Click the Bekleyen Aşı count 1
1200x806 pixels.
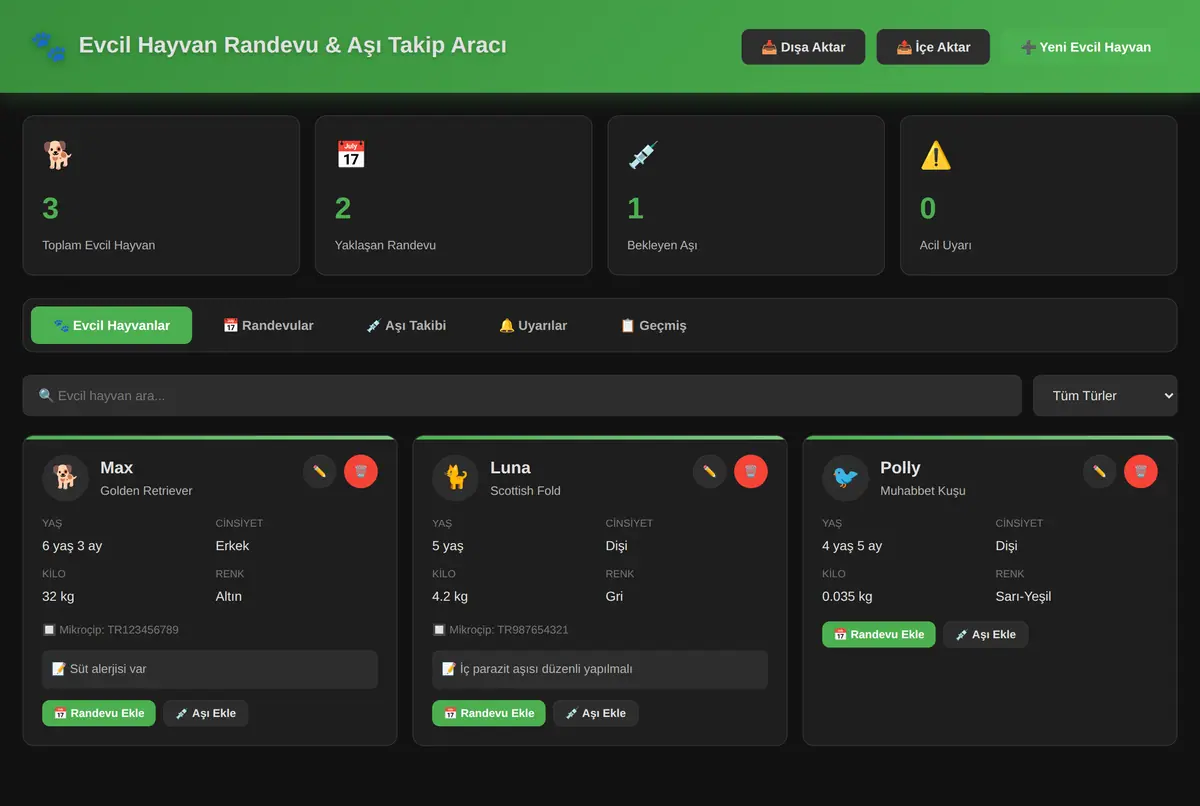tap(635, 208)
